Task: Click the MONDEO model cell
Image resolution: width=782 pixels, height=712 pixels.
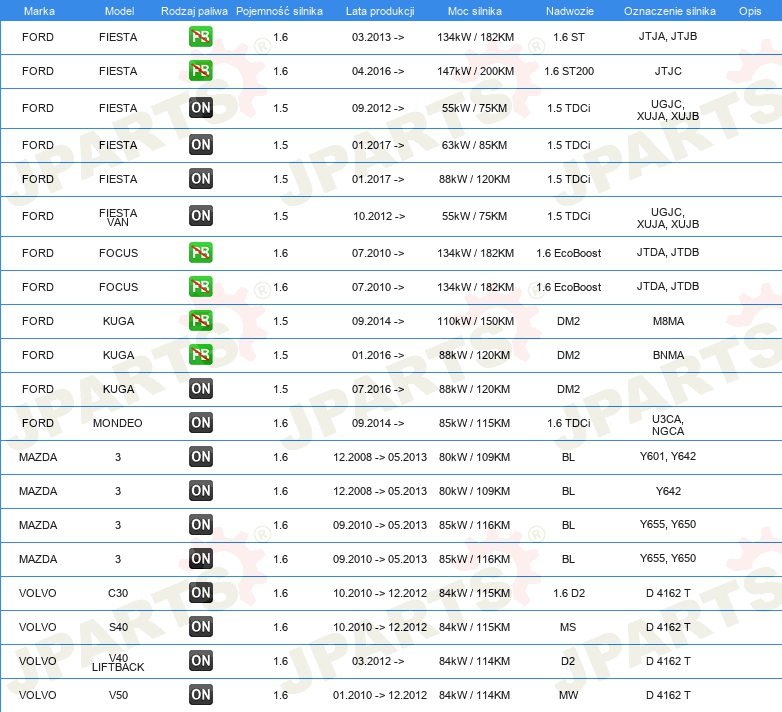Action: click(118, 423)
